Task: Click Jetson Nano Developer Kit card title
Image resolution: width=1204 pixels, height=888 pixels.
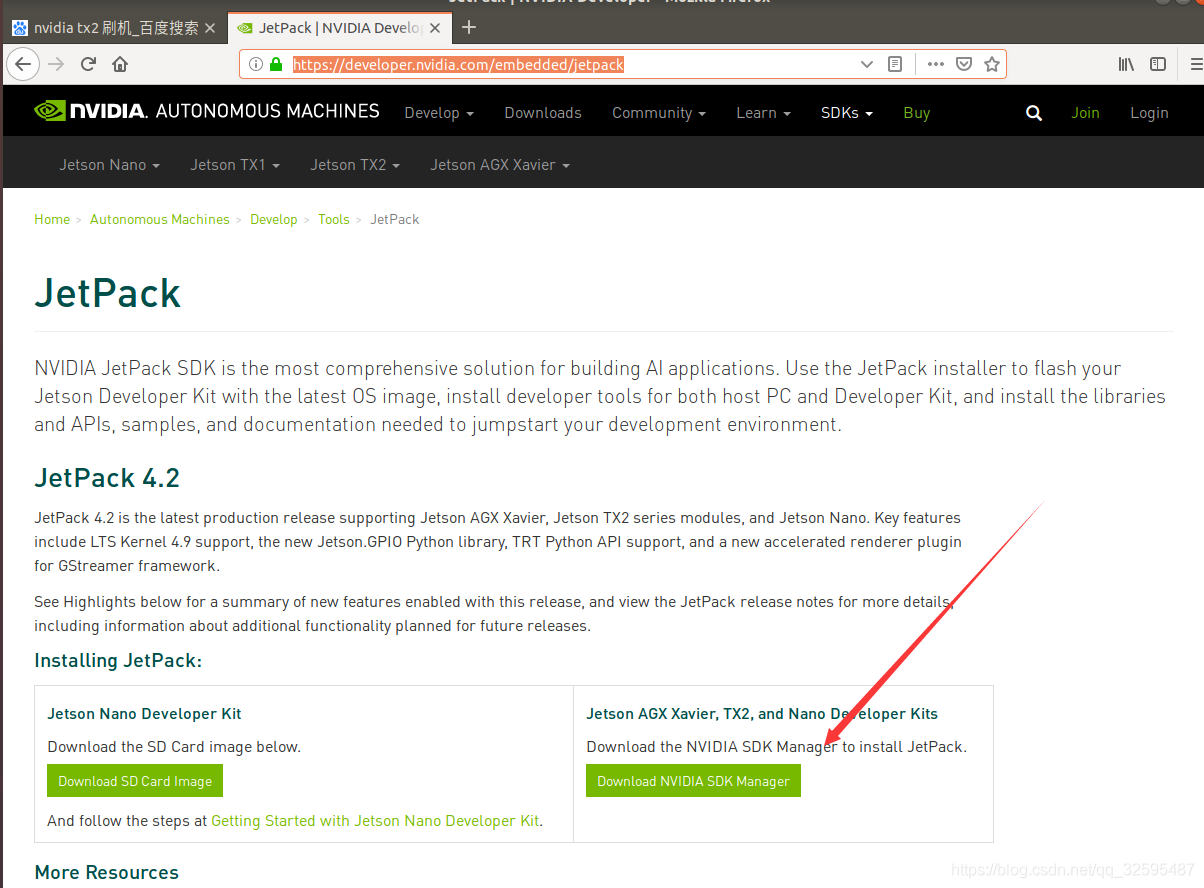Action: pos(144,714)
